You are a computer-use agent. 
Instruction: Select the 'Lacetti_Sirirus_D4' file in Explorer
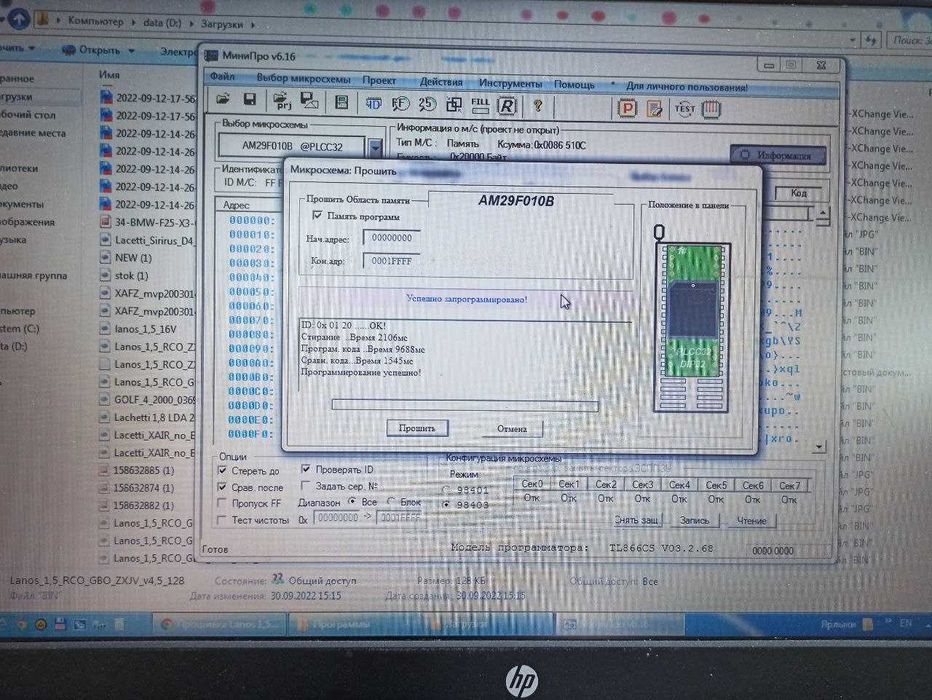[147, 240]
